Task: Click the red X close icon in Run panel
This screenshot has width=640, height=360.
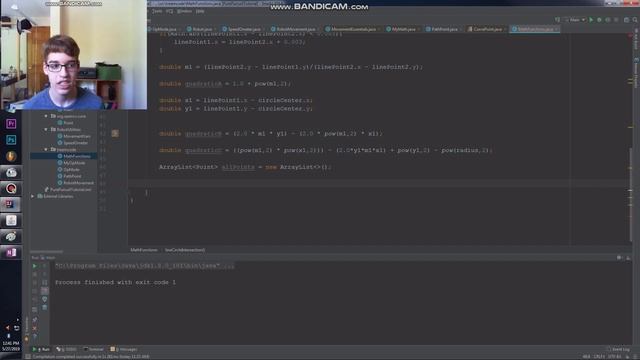Action: tap(35, 328)
